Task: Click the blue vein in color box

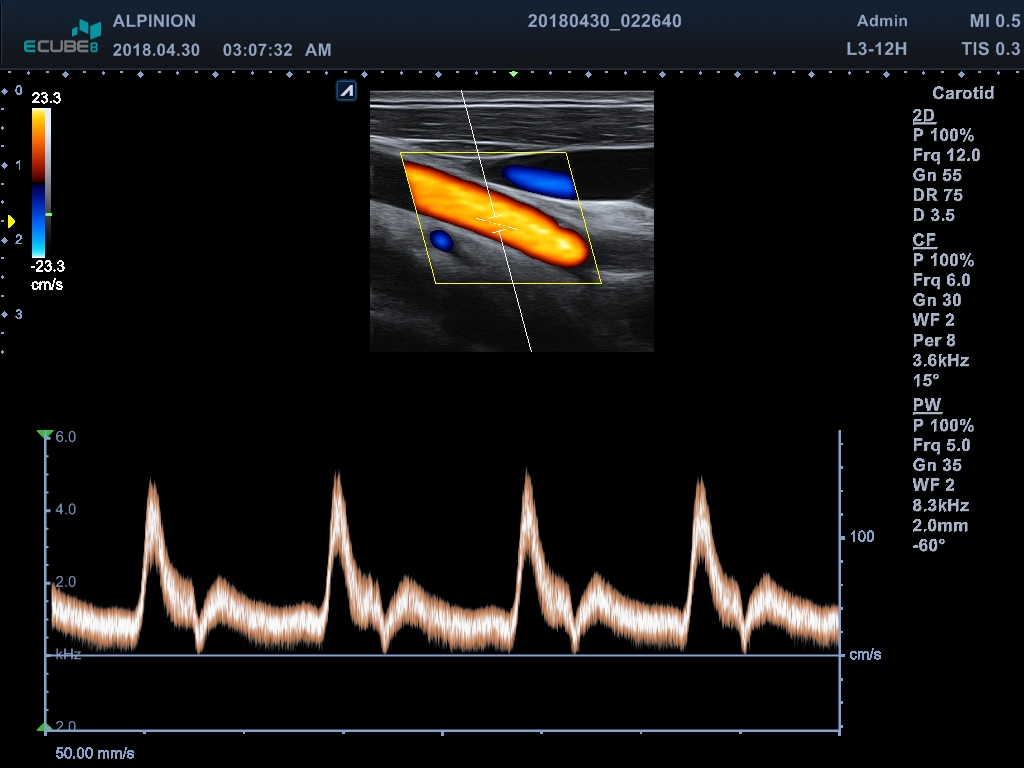Action: pos(539,181)
